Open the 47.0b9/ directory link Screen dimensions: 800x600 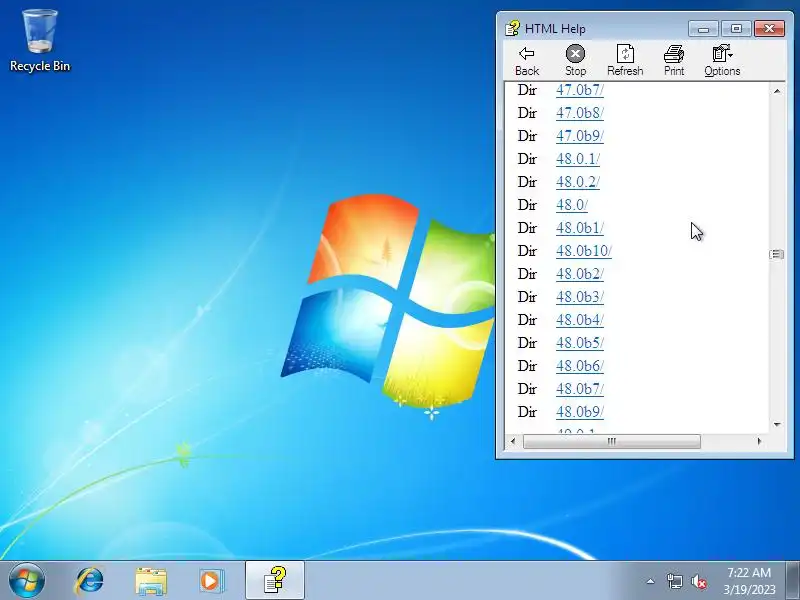click(580, 136)
